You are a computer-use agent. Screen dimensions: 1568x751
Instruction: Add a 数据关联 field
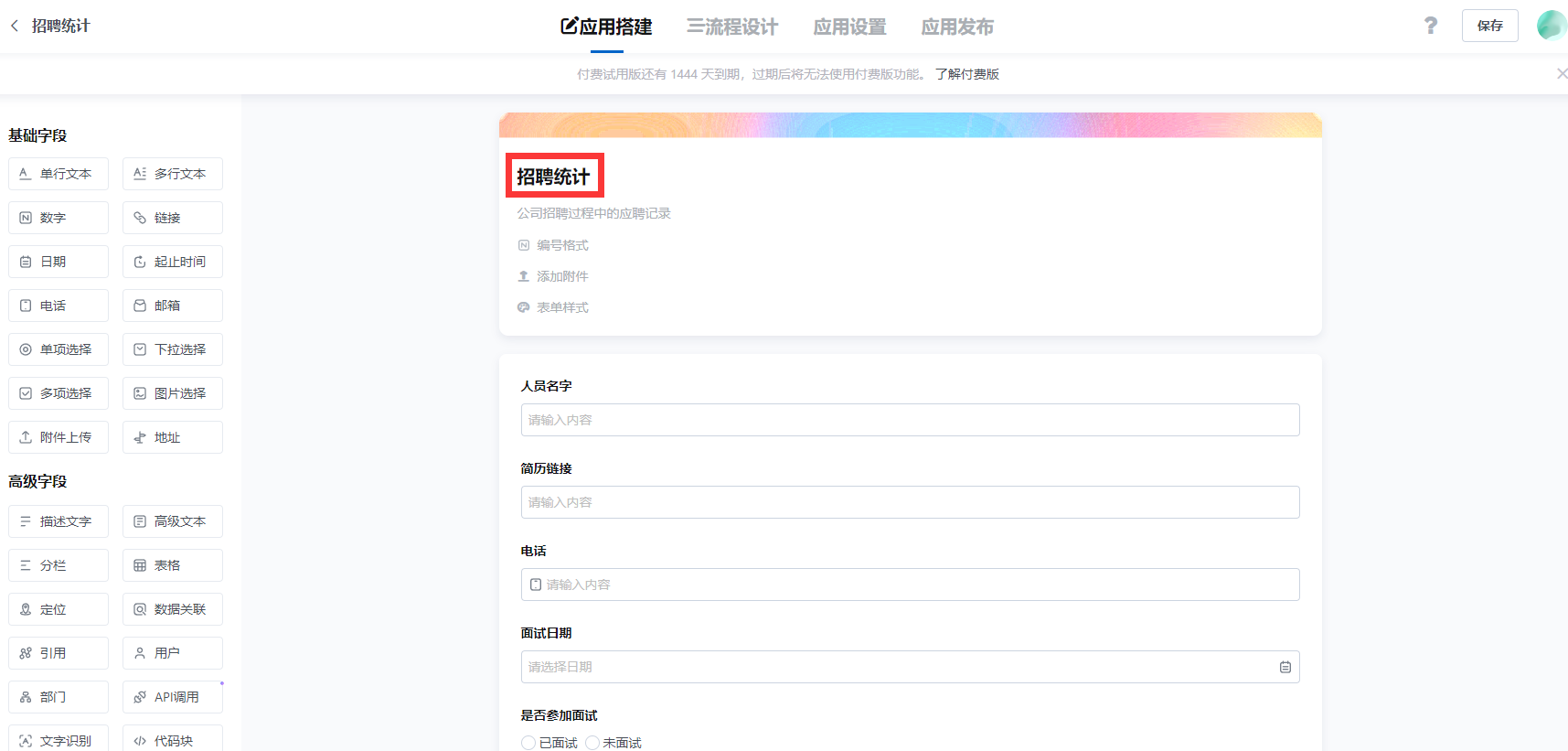tap(173, 609)
